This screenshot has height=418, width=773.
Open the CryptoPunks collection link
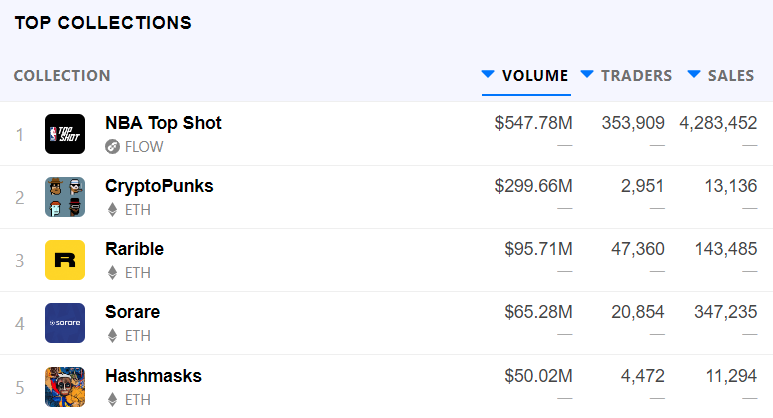click(x=159, y=186)
